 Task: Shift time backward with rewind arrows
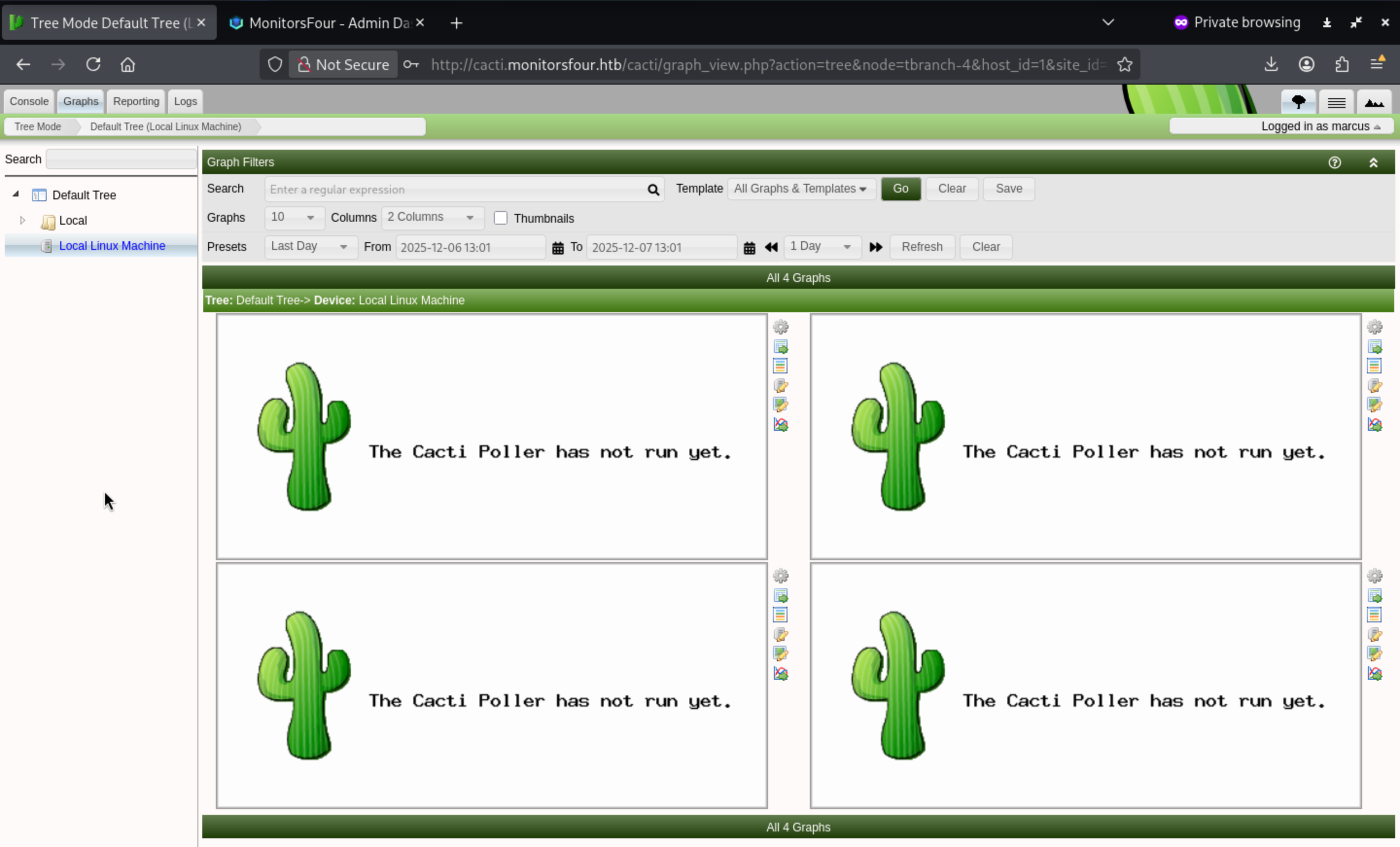point(771,247)
